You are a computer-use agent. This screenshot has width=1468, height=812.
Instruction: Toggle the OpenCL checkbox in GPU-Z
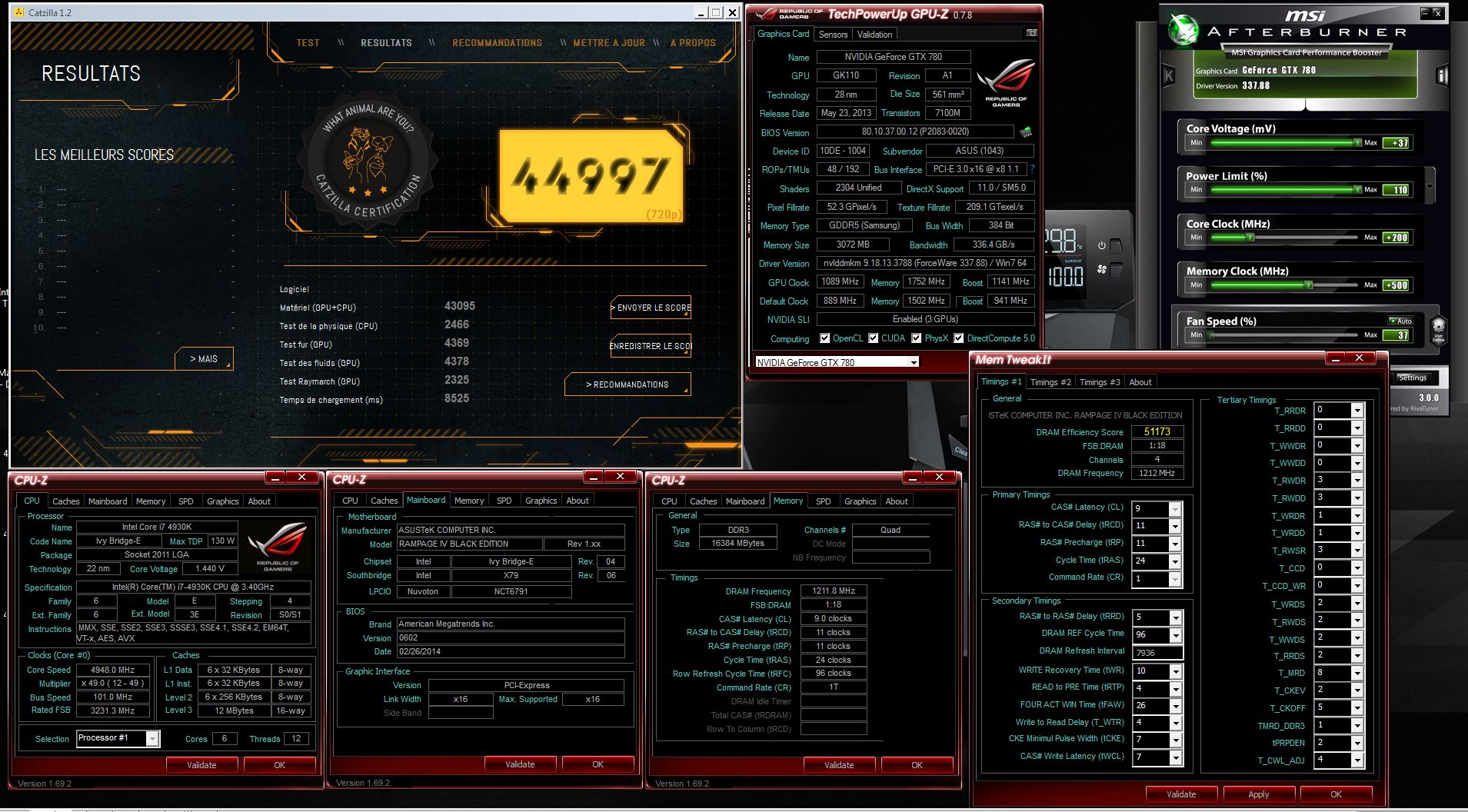coord(824,338)
